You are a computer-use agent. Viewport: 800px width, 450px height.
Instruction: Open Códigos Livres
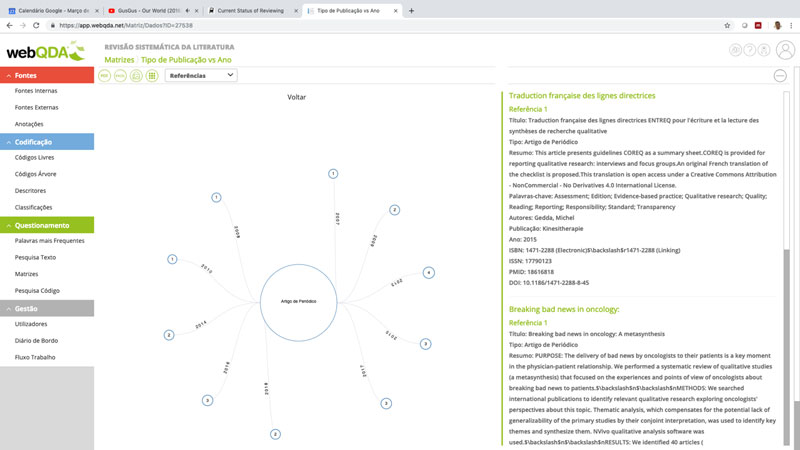pos(34,158)
